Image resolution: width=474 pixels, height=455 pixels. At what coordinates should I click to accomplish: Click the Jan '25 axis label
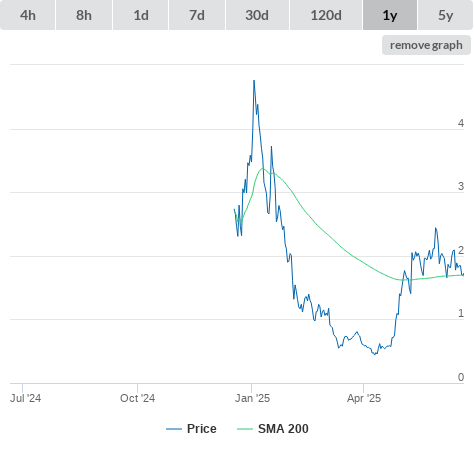(x=252, y=398)
